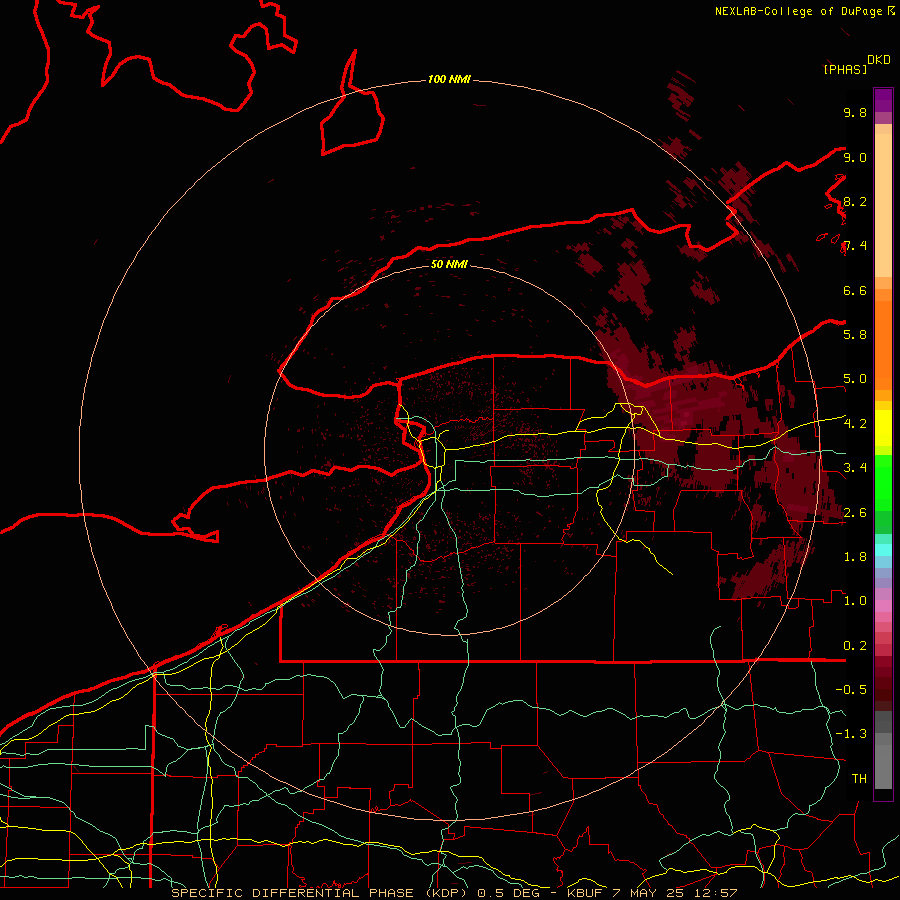The height and width of the screenshot is (900, 900).
Task: Click the 50 NMI range ring label
Action: tap(449, 264)
